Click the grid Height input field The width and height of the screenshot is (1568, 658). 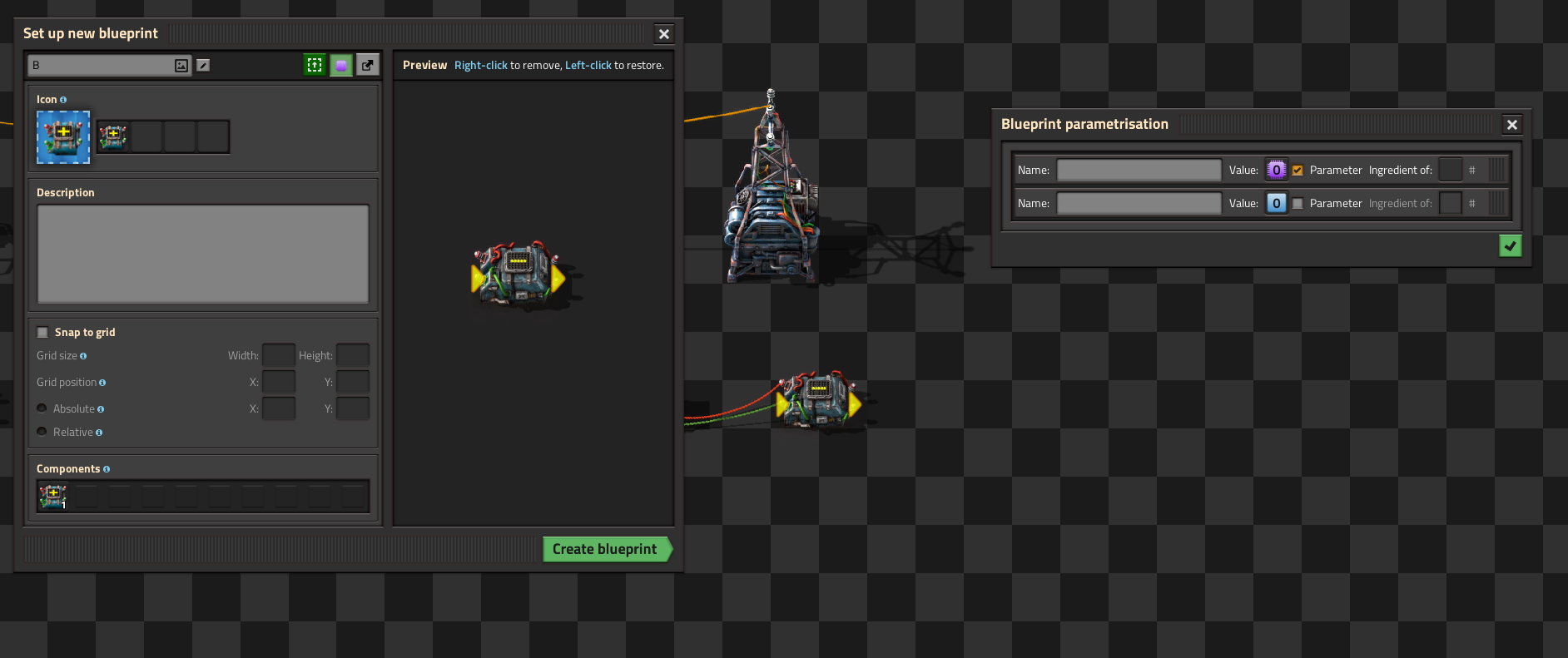tap(353, 355)
